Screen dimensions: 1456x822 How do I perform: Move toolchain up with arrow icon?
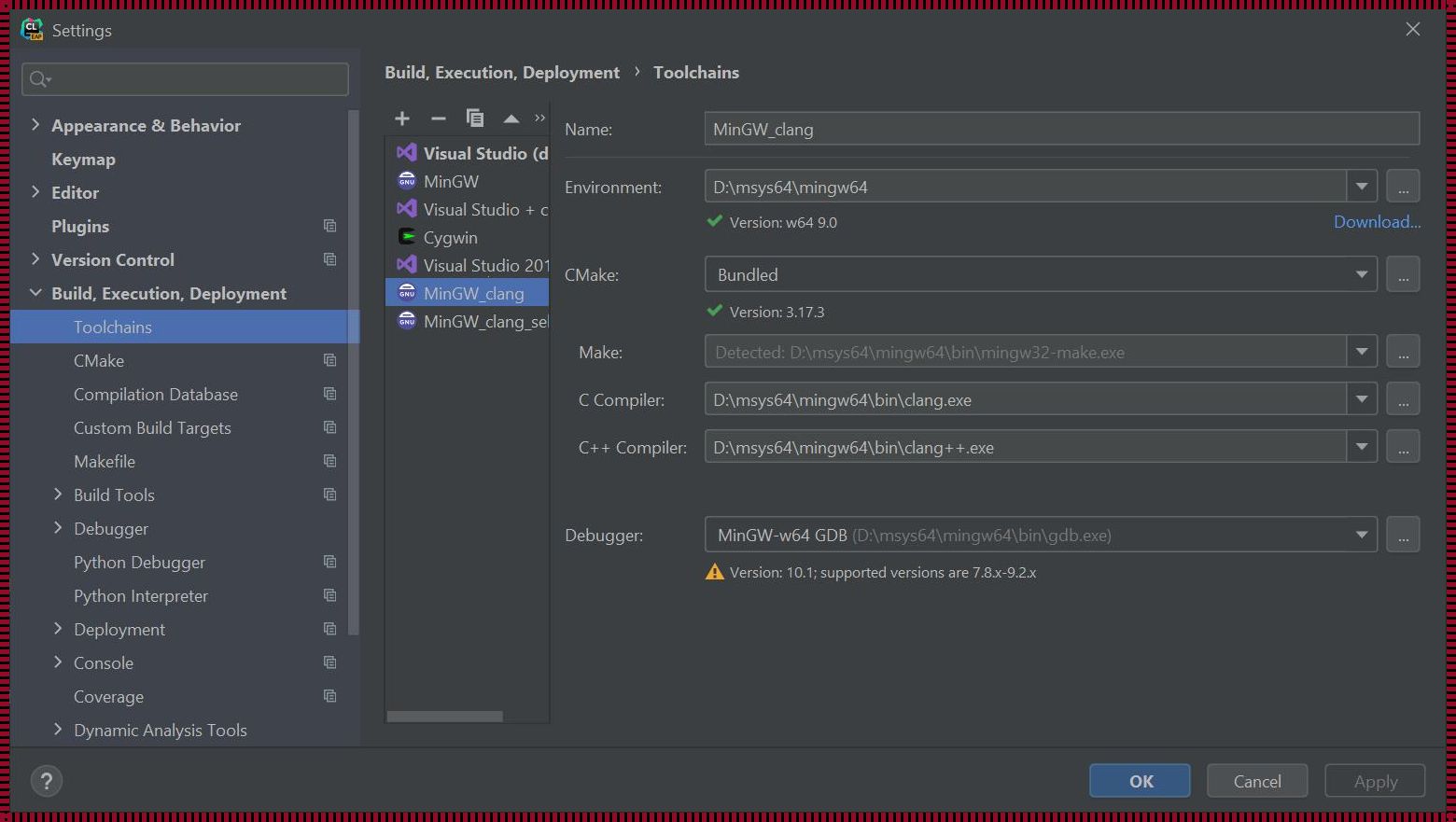click(511, 118)
